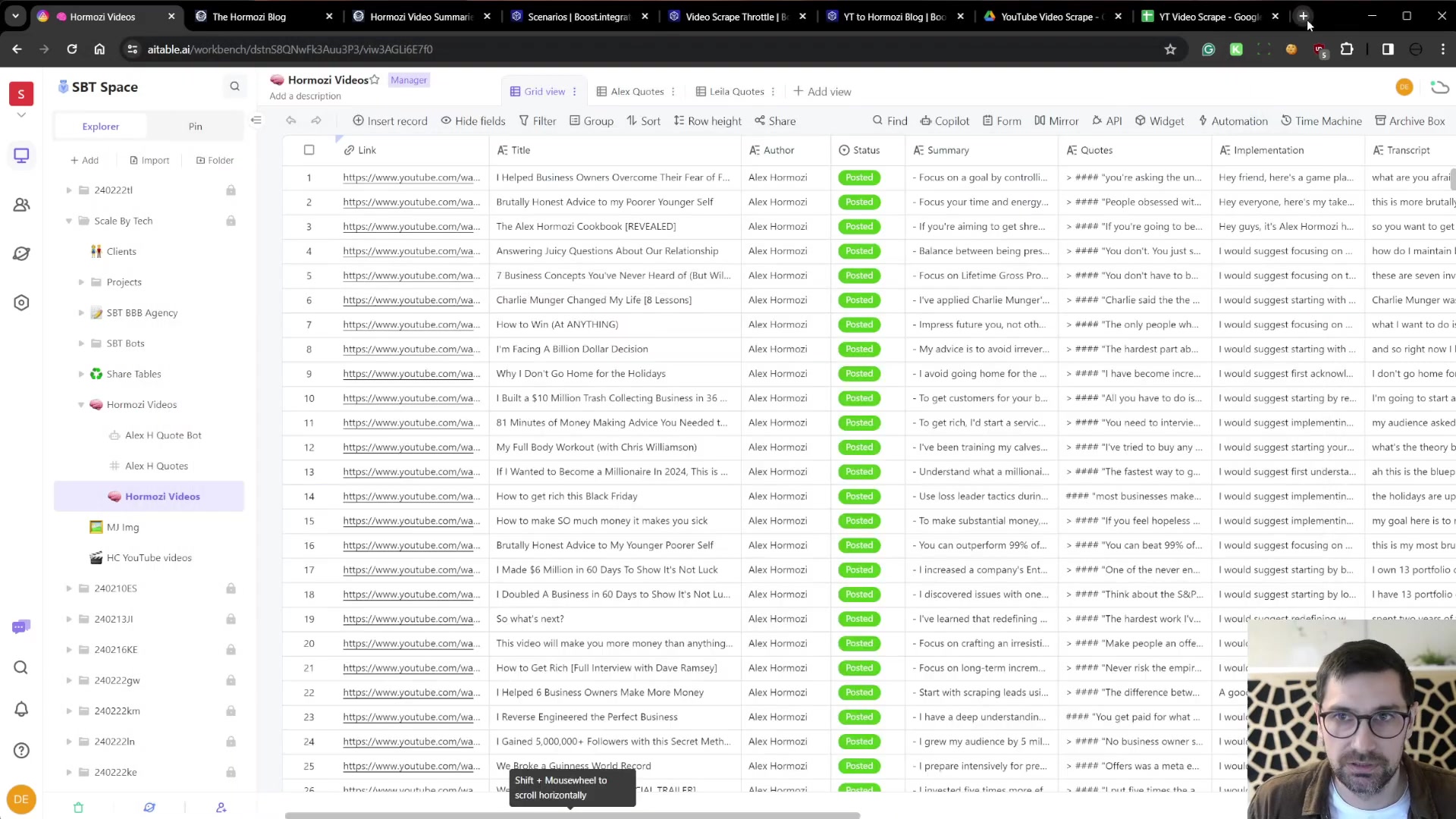Toggle the select-all records checkbox
Viewport: 1456px width, 819px height.
[309, 150]
